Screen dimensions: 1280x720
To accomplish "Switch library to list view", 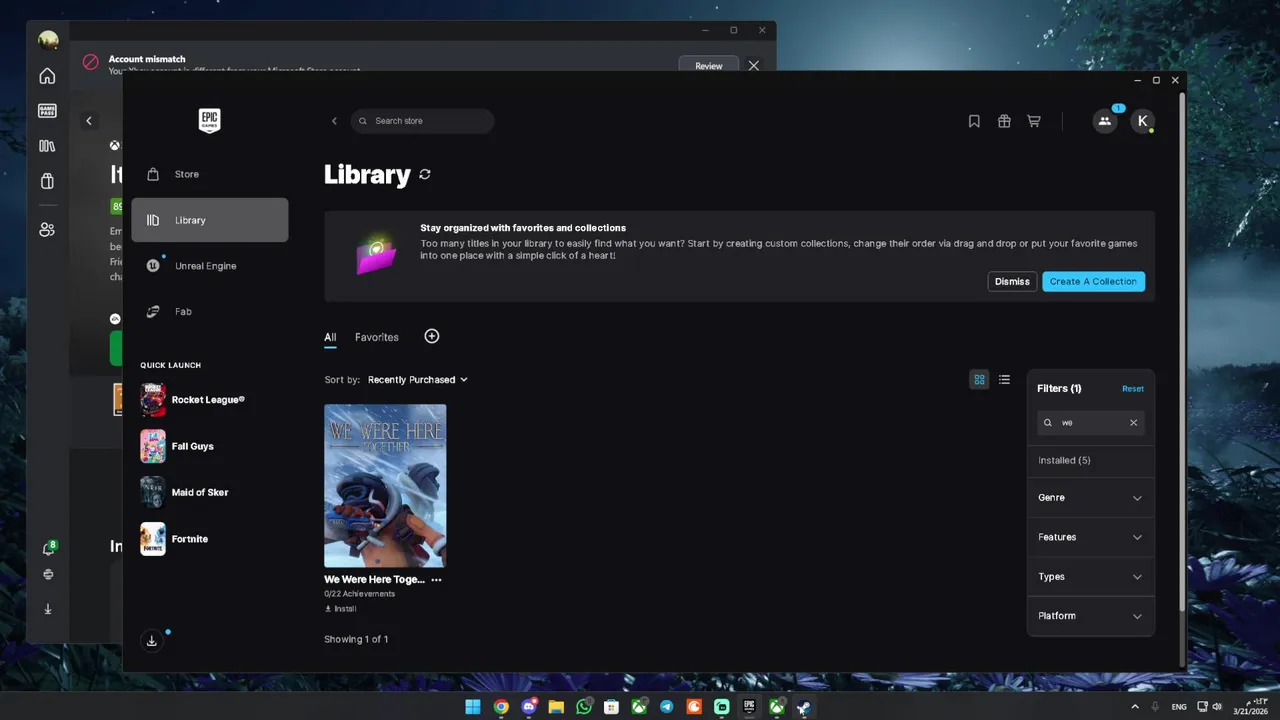I will 1005,380.
